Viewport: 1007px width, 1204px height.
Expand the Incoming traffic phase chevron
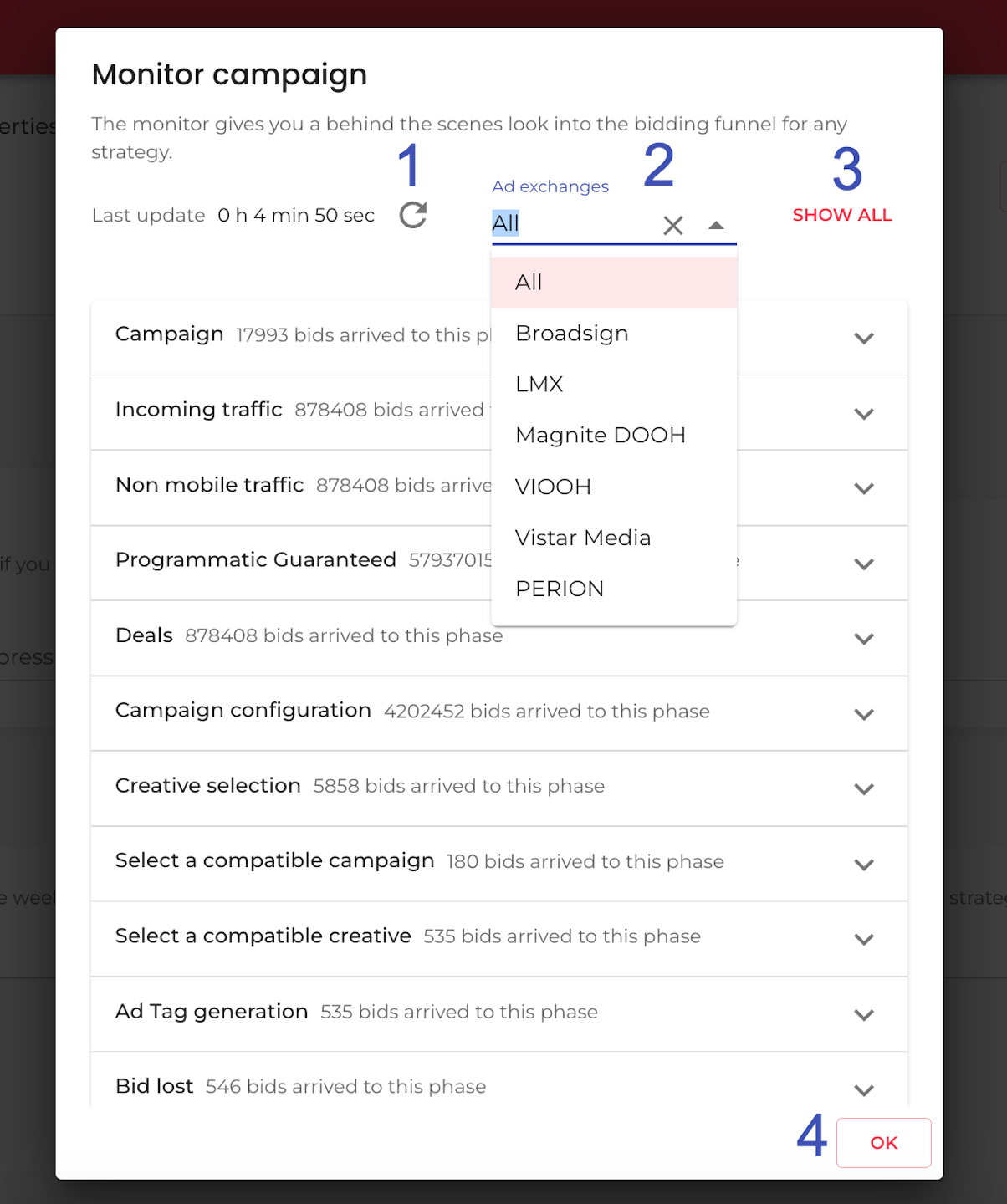pyautogui.click(x=864, y=413)
